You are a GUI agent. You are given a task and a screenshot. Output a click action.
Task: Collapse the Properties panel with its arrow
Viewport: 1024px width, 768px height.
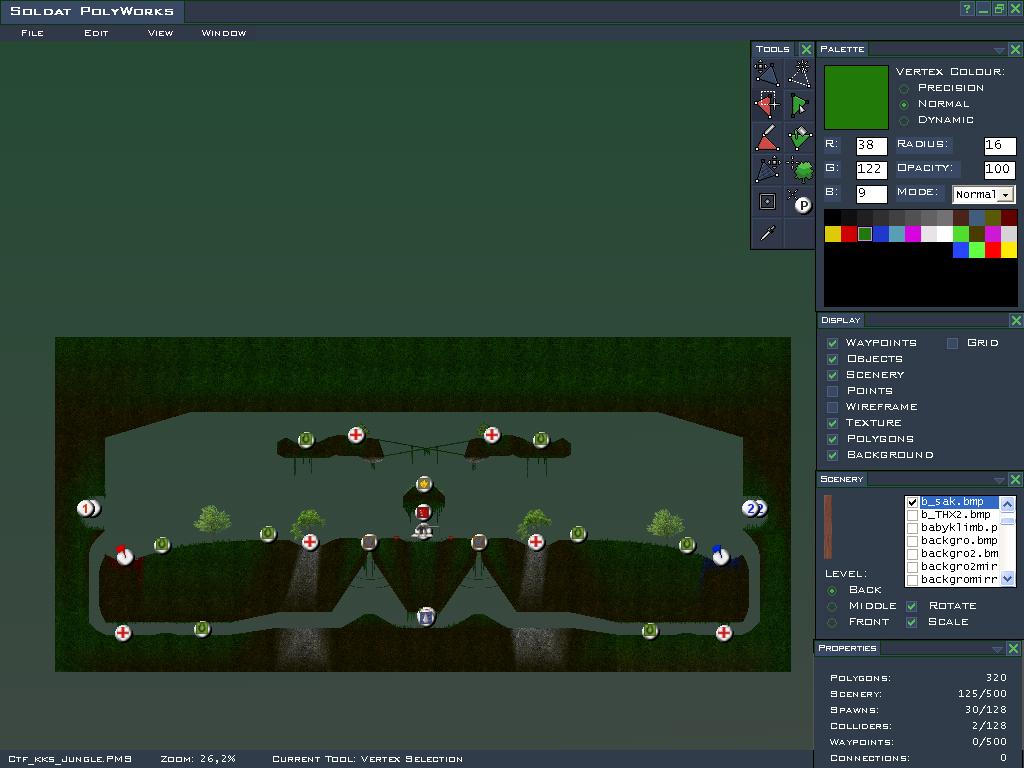pyautogui.click(x=997, y=649)
